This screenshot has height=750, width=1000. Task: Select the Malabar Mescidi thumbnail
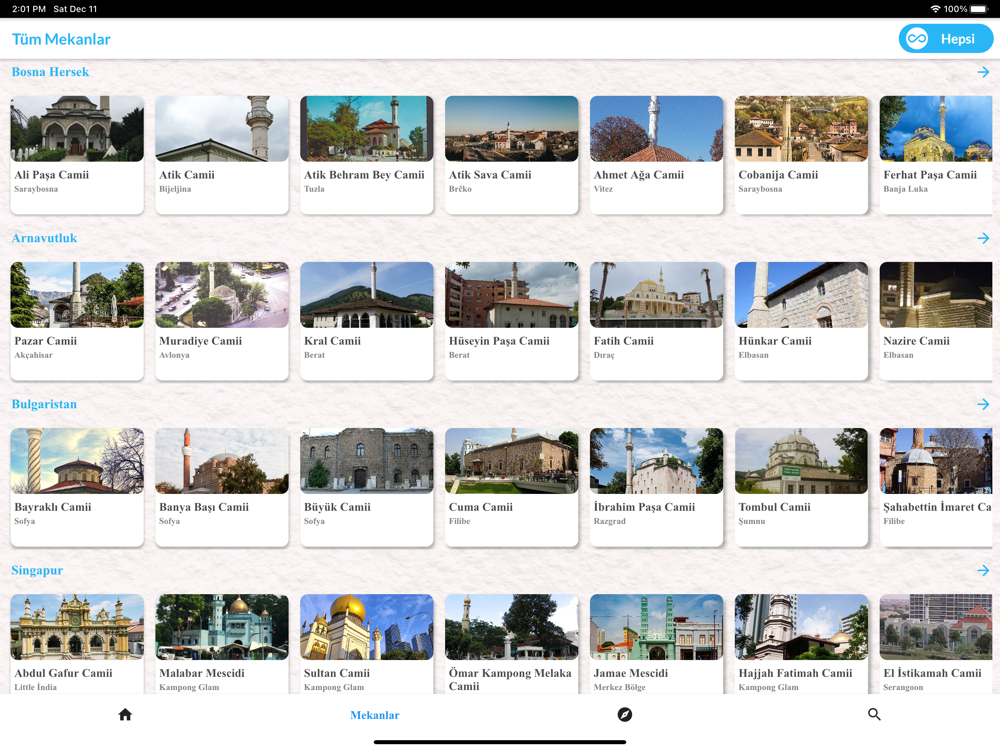tap(222, 627)
